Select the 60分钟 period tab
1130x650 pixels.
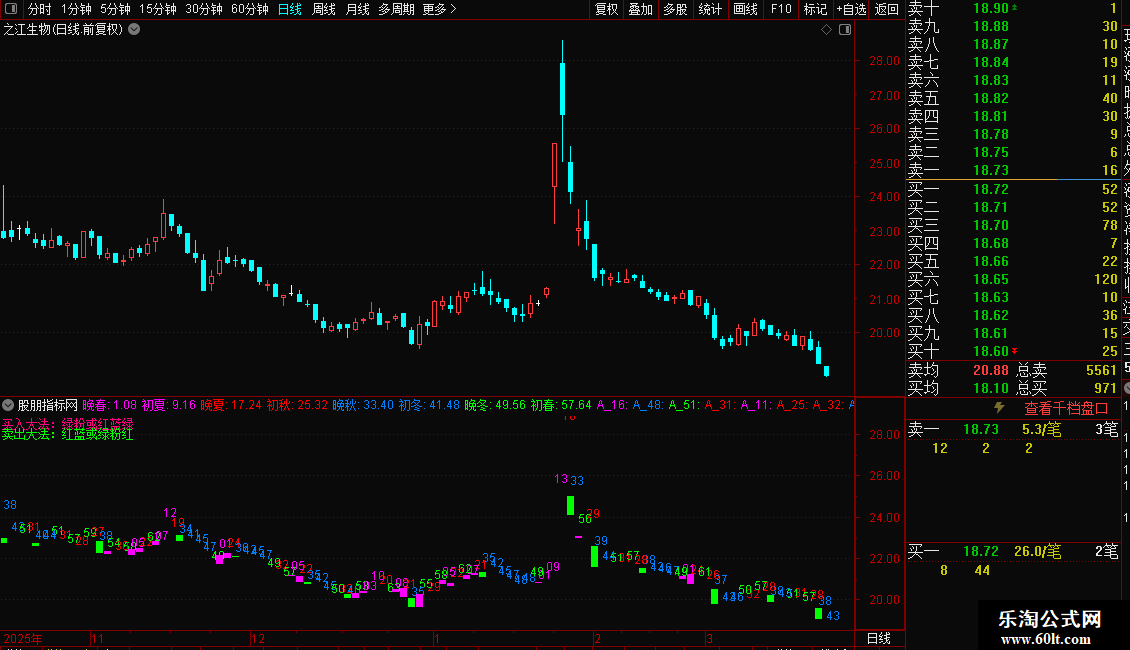tap(249, 9)
